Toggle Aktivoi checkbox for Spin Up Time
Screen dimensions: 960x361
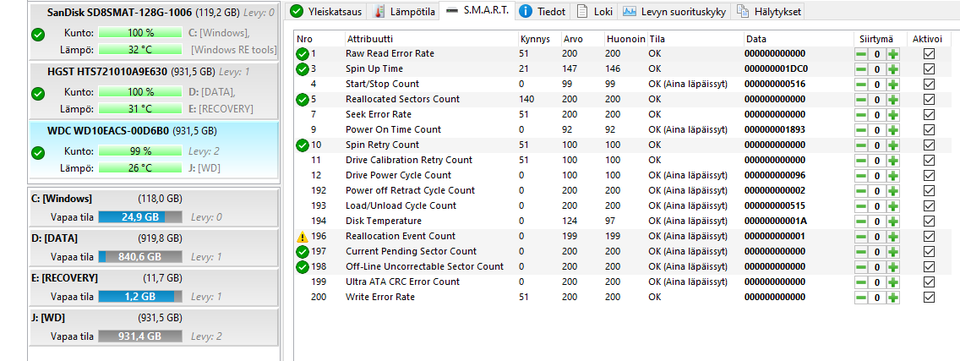pos(929,69)
